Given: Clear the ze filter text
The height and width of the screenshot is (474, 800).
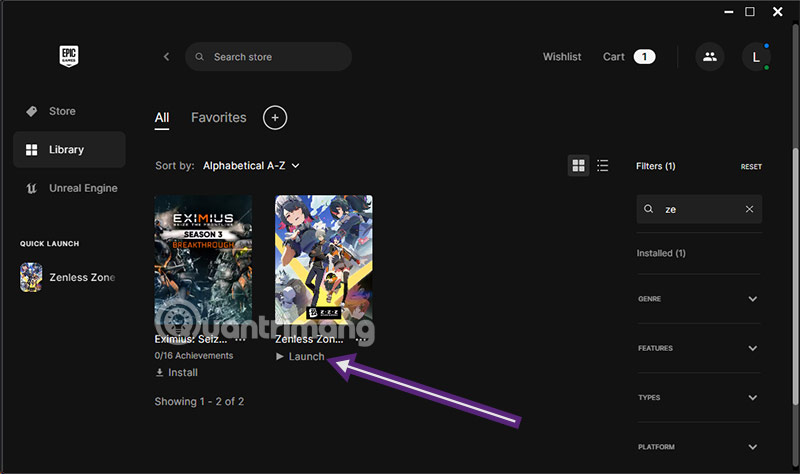Looking at the screenshot, I should [749, 209].
